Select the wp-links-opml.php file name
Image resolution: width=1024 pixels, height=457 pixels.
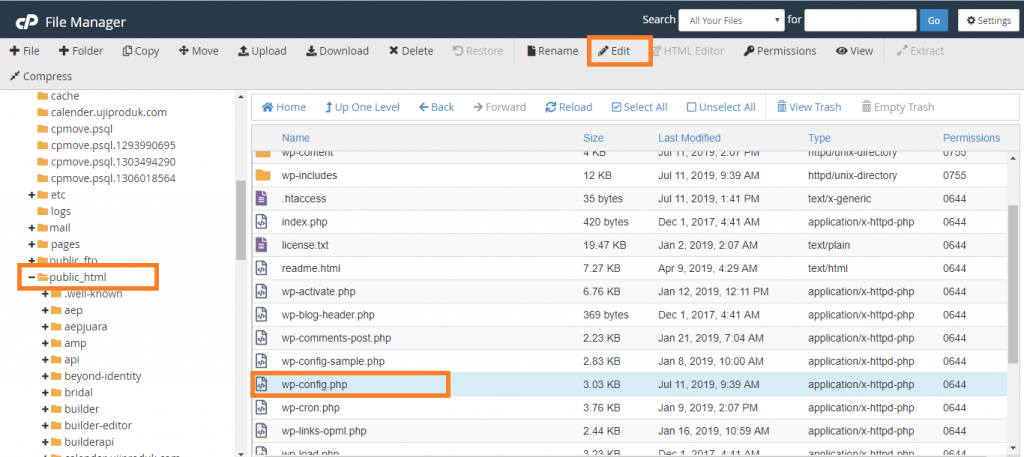click(324, 431)
